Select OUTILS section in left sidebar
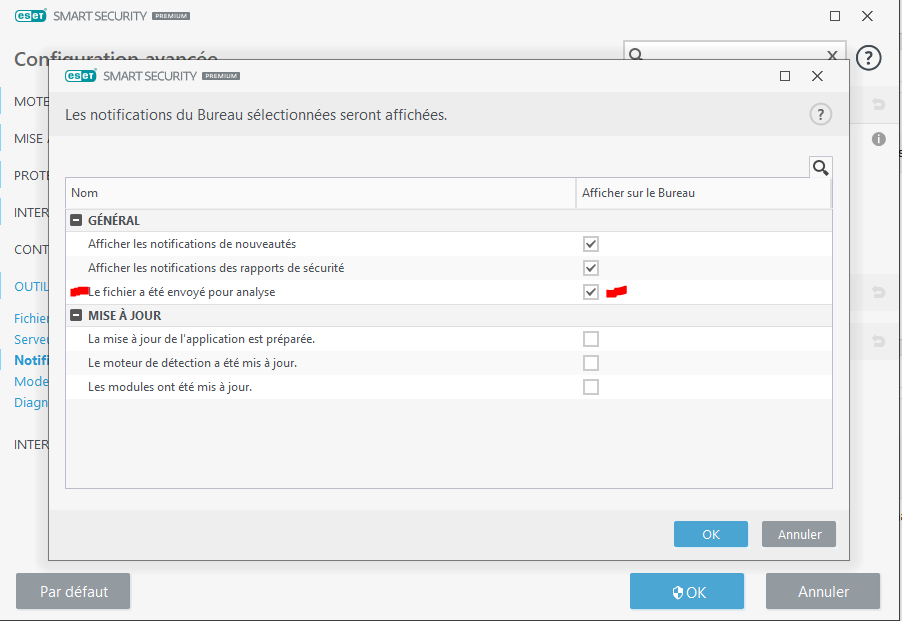The height and width of the screenshot is (621, 902). point(30,286)
